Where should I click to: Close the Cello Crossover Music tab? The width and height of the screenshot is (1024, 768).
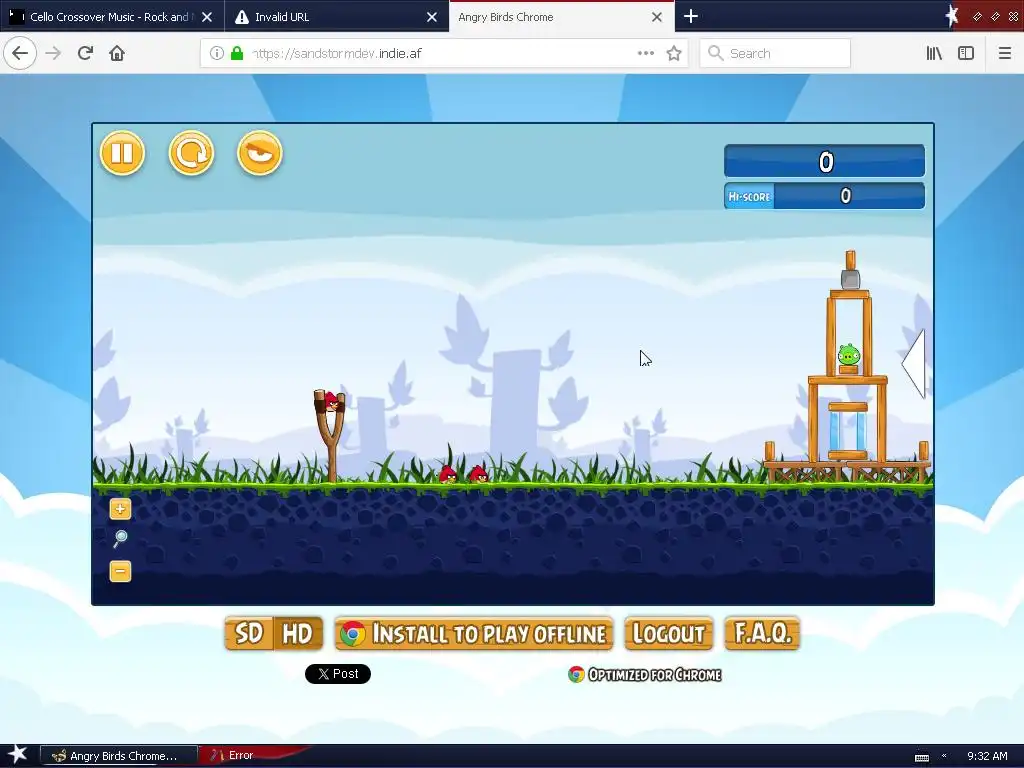point(207,17)
